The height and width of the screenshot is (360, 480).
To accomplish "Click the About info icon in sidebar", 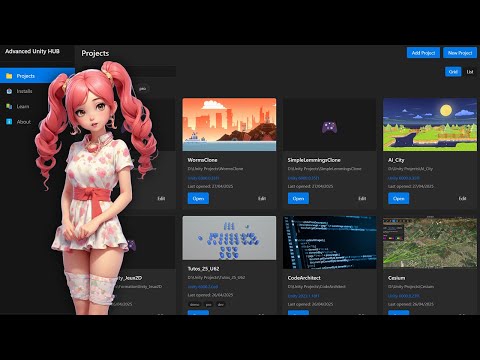I will coord(9,122).
